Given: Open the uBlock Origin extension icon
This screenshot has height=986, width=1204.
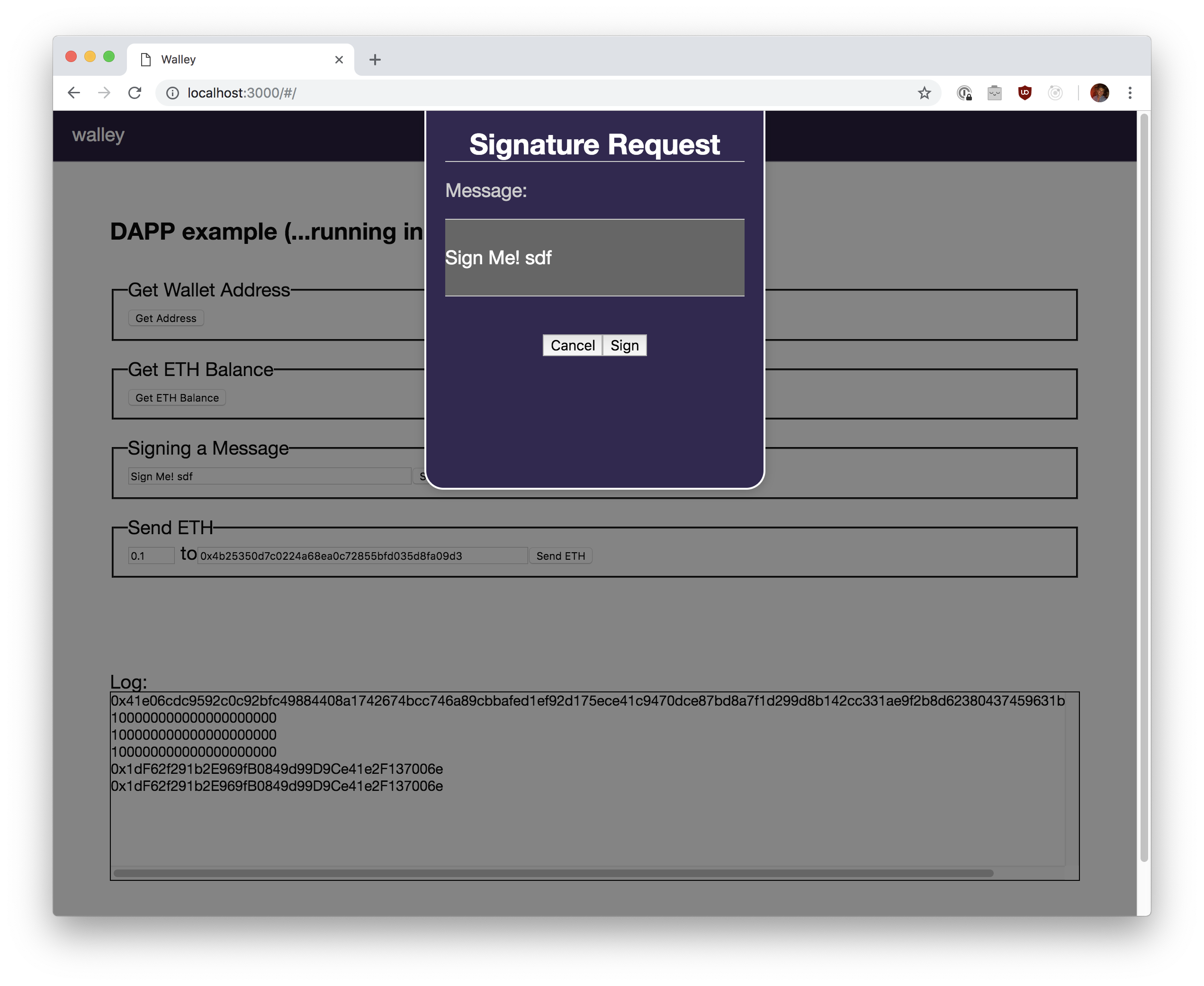Looking at the screenshot, I should [1024, 92].
